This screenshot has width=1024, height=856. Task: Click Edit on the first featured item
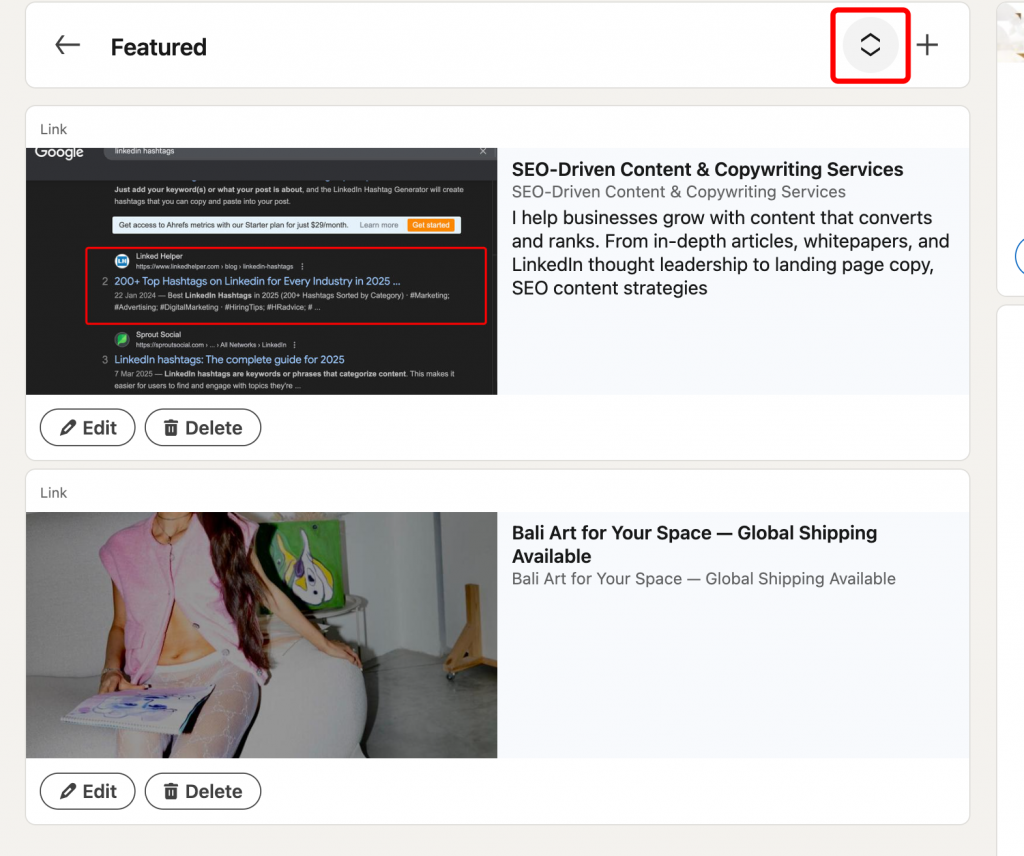click(87, 427)
